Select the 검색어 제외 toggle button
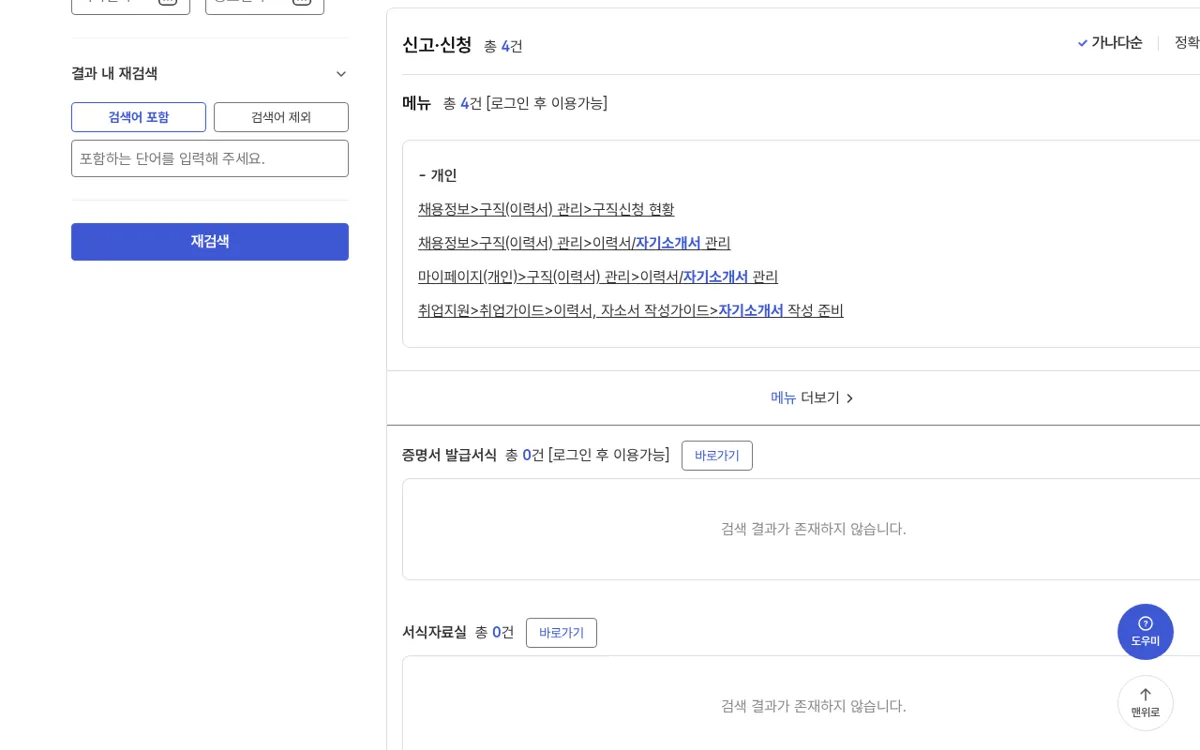 281,117
